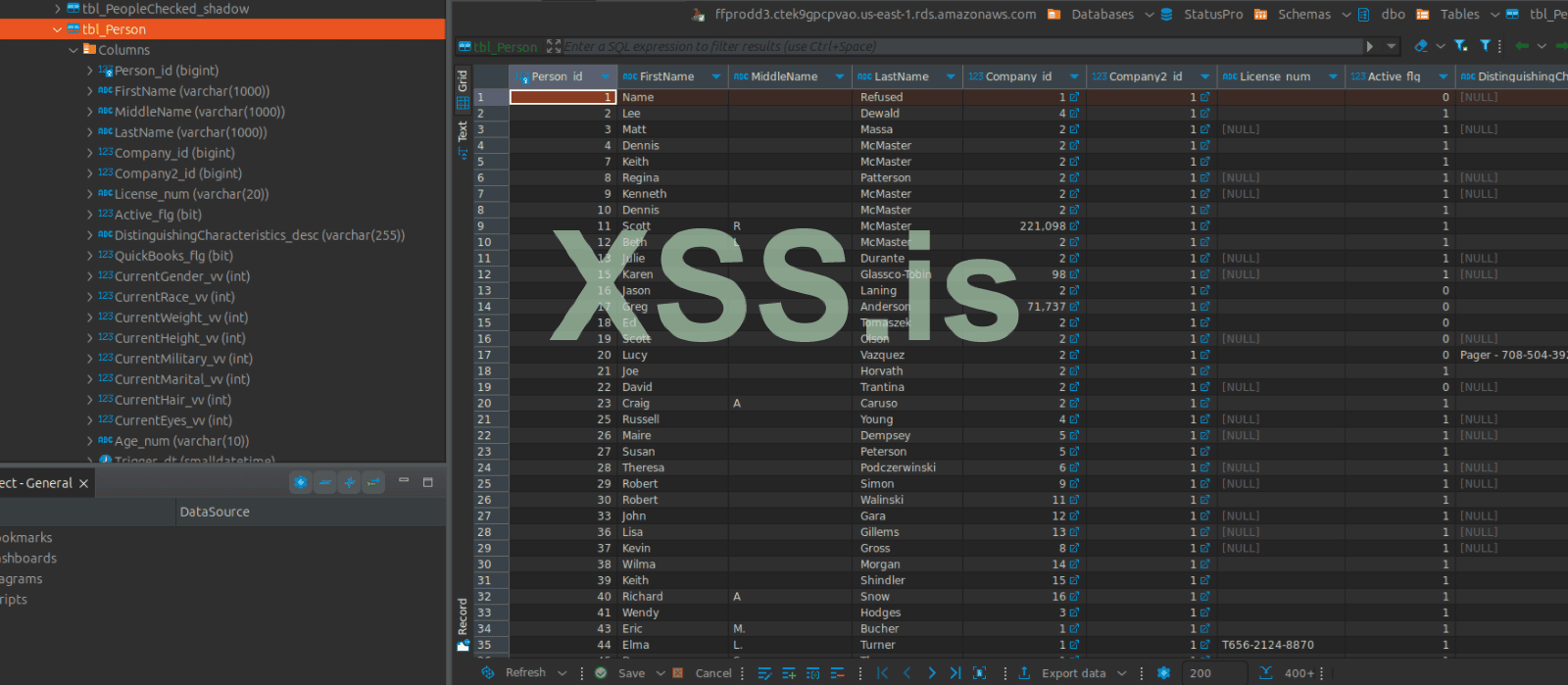Screen dimensions: 1568x685
Task: Minimize the Project panel
Action: coord(404,481)
